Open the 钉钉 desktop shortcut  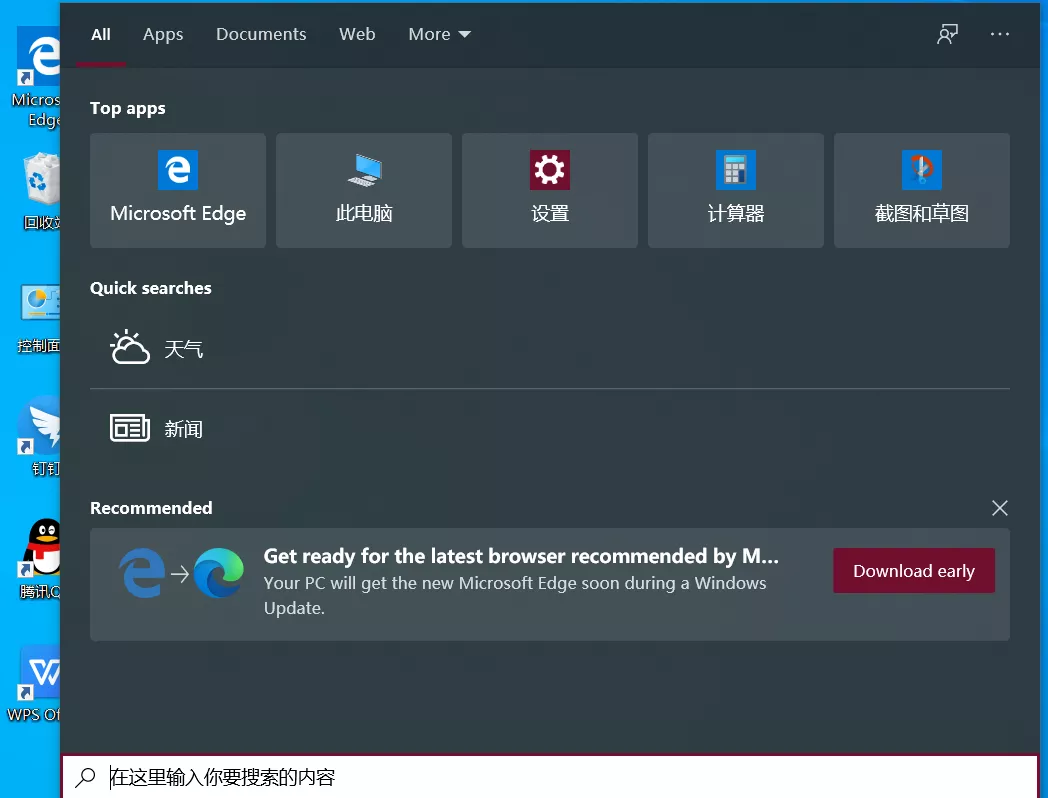point(42,428)
